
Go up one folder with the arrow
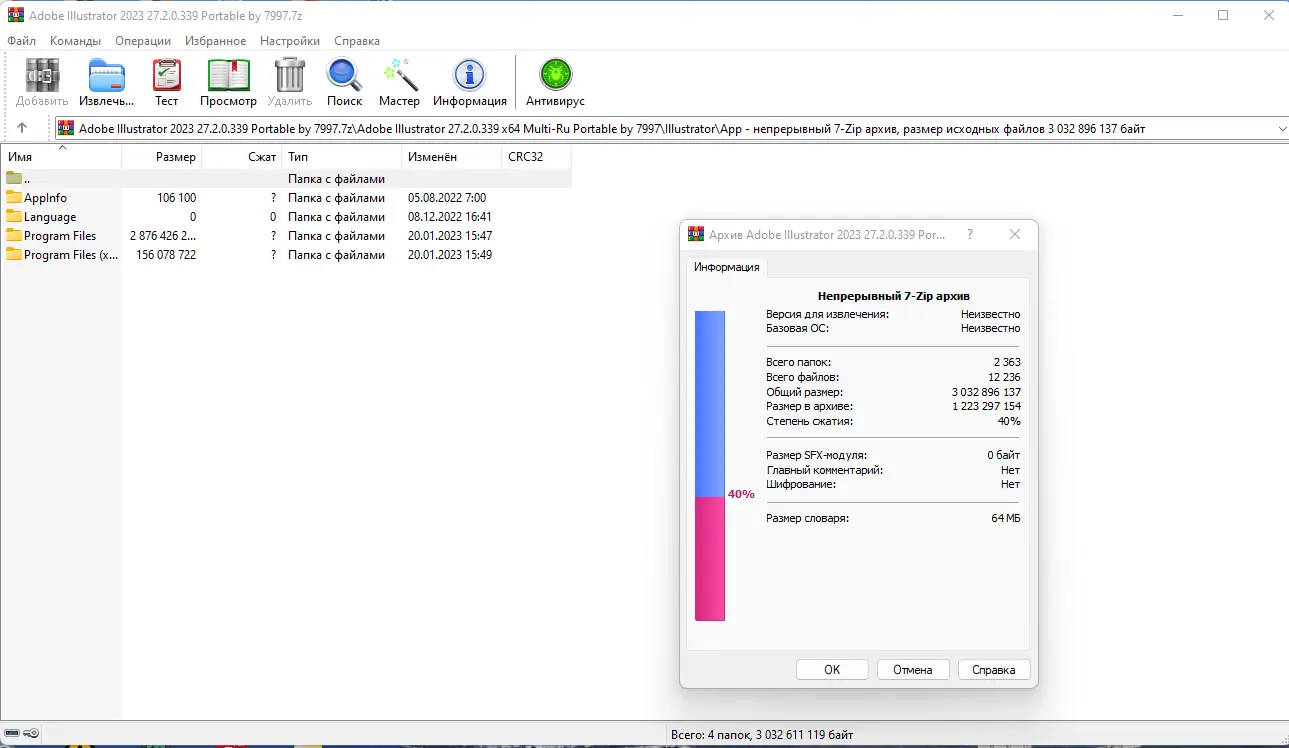click(x=22, y=128)
